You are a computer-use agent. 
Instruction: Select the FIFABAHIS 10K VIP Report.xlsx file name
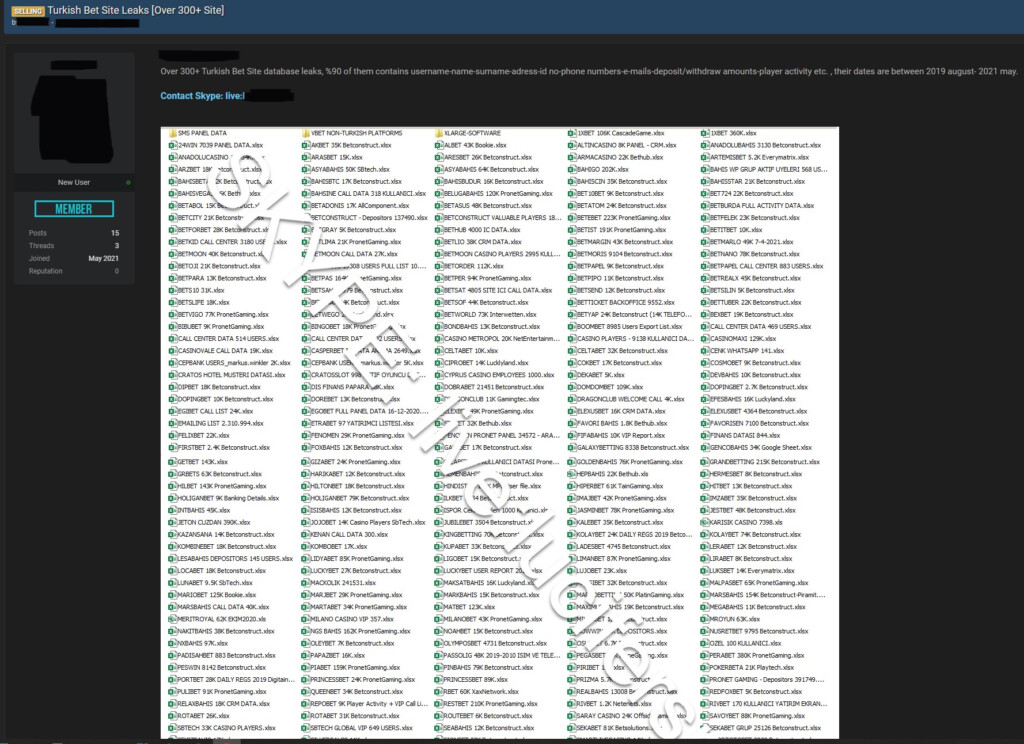click(x=624, y=436)
